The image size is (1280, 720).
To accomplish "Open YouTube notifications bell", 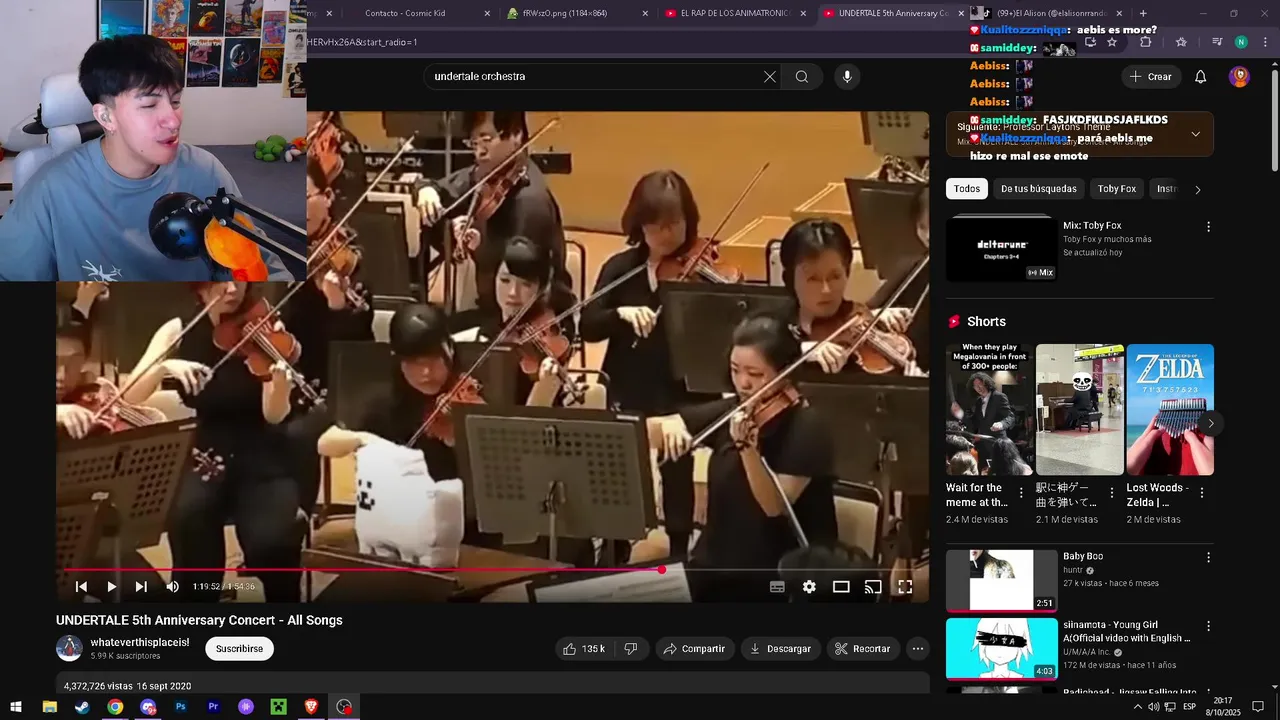I will [x=1201, y=77].
